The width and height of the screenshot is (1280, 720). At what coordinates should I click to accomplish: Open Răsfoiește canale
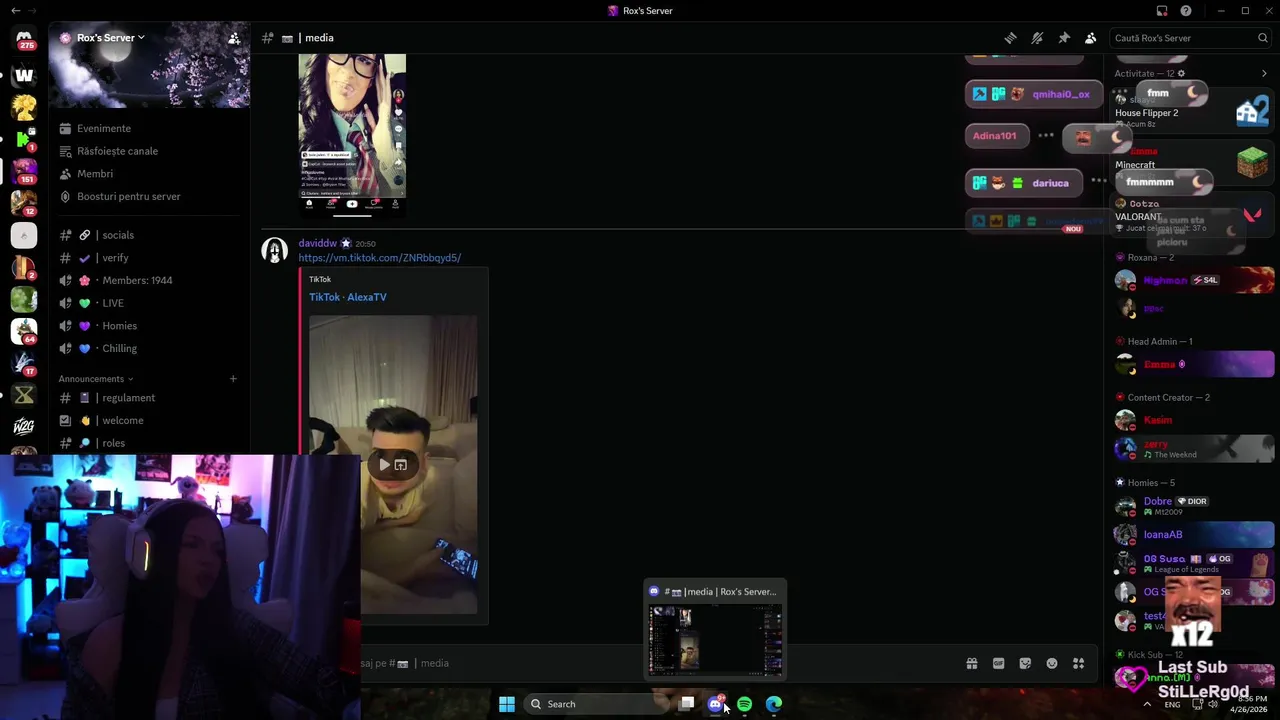[150, 151]
